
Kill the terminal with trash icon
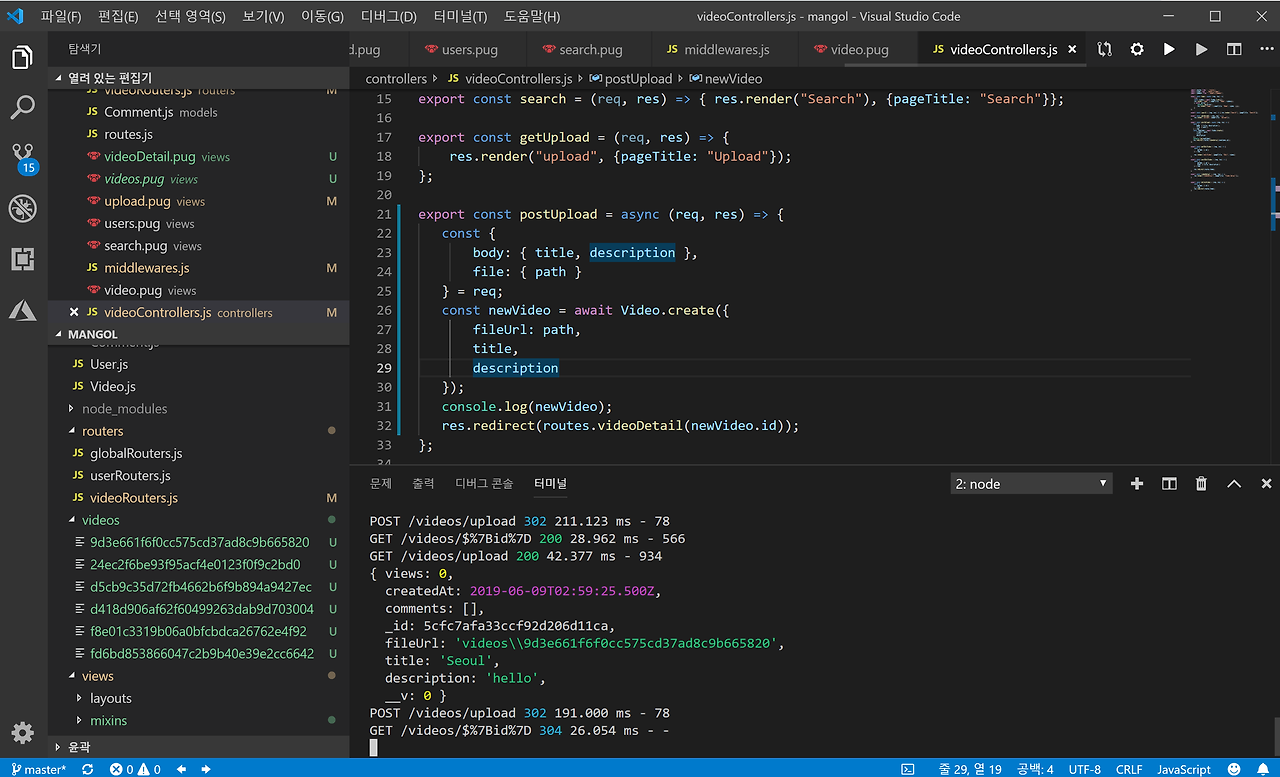tap(1201, 484)
